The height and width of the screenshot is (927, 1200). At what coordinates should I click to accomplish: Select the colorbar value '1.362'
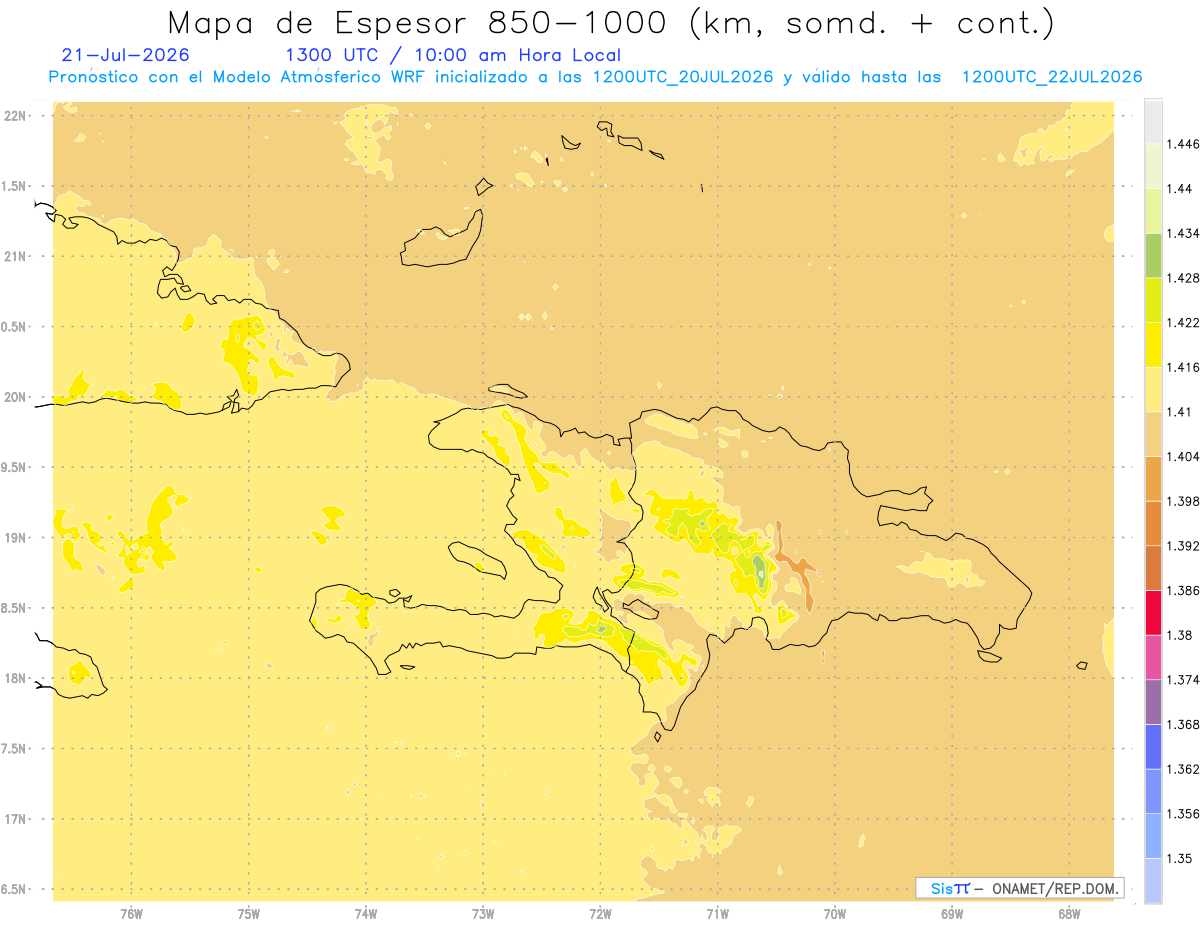1182,769
